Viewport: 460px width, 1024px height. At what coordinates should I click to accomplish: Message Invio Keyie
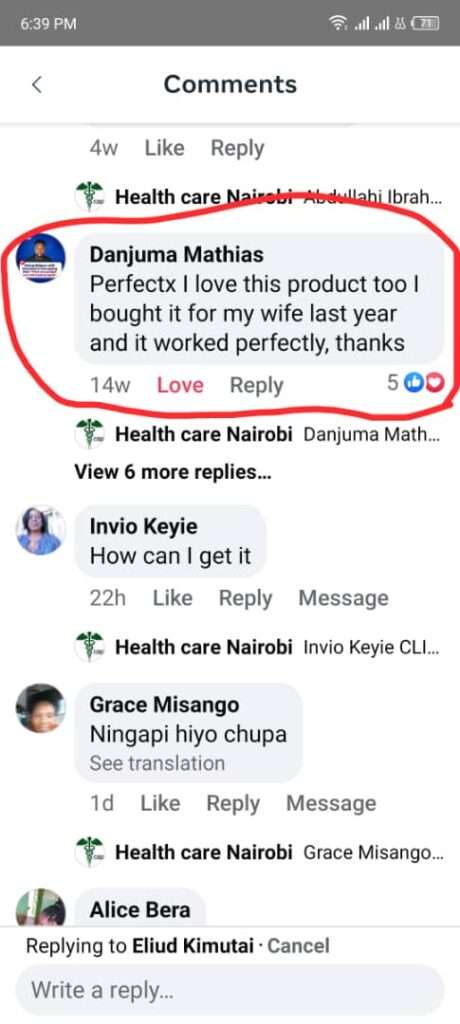(x=344, y=598)
